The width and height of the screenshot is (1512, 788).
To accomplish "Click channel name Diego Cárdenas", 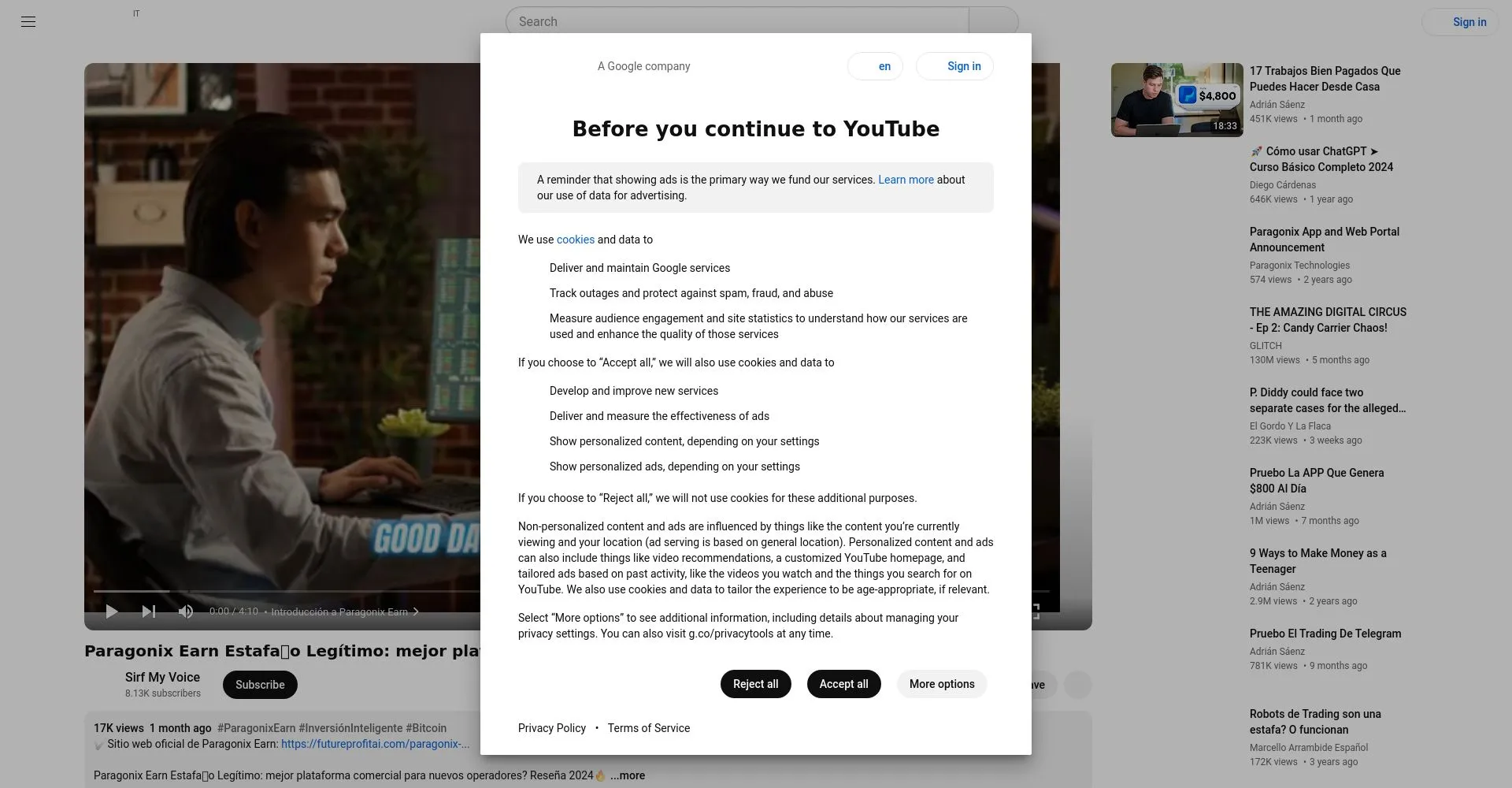I will pos(1282,185).
